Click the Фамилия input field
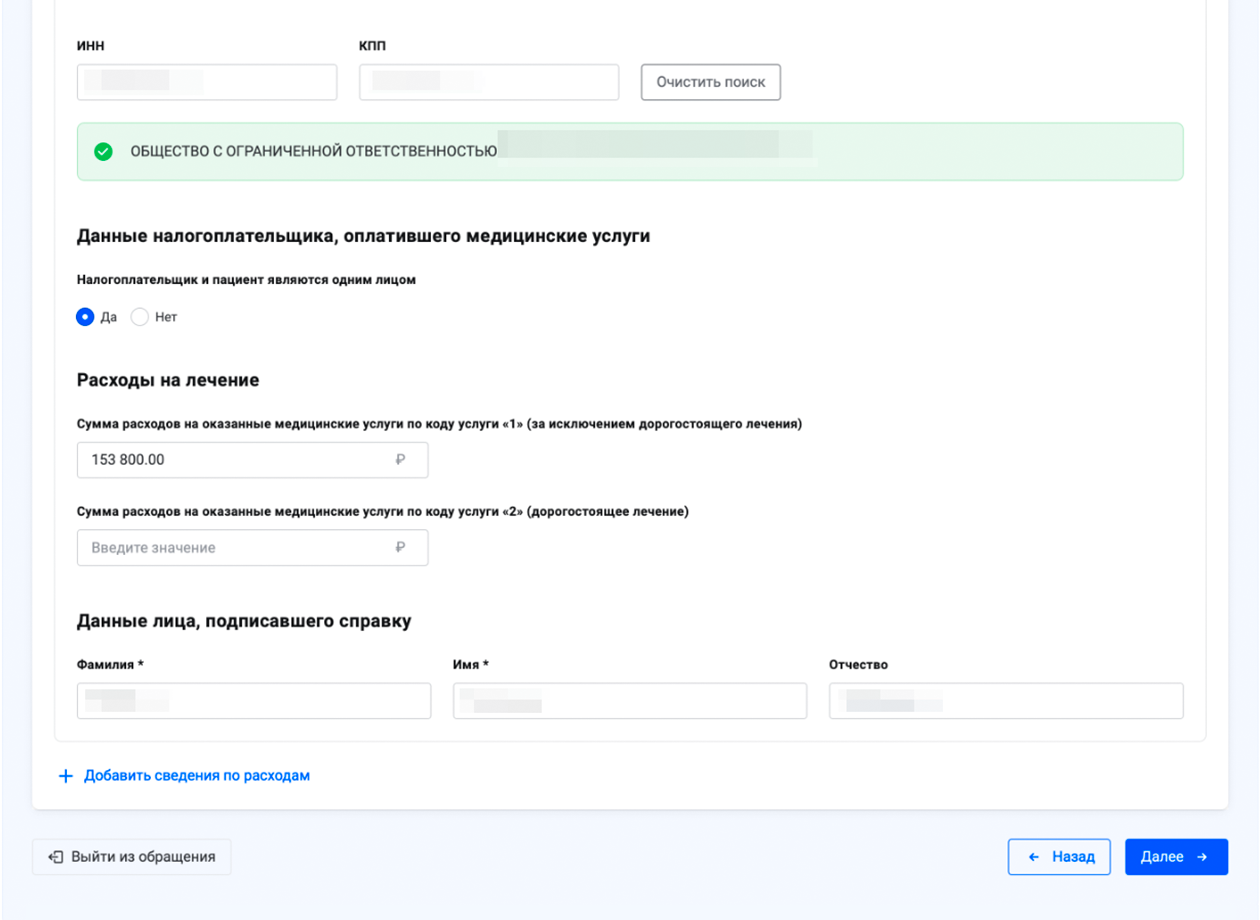Image resolution: width=1260 pixels, height=920 pixels. click(254, 701)
